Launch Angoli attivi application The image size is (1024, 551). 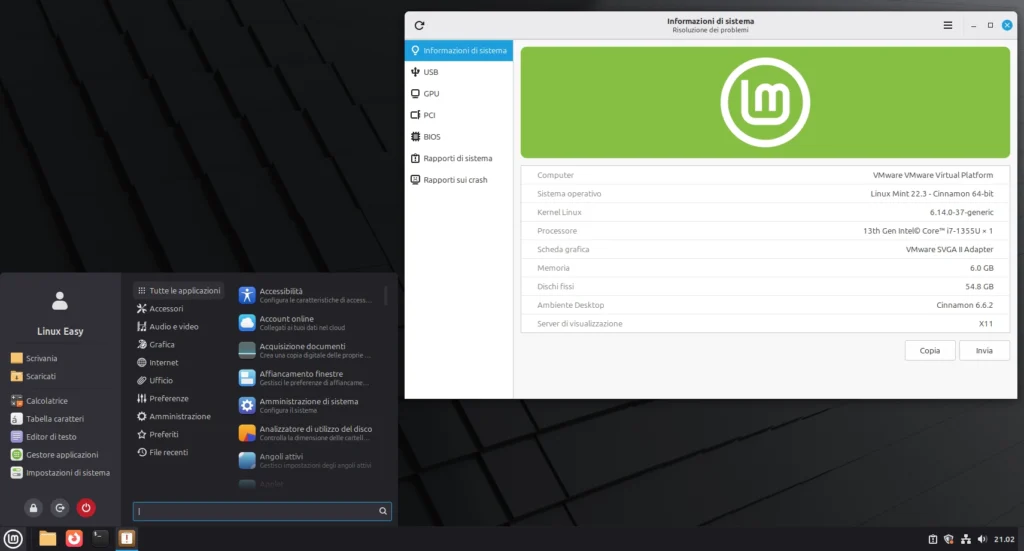click(308, 460)
